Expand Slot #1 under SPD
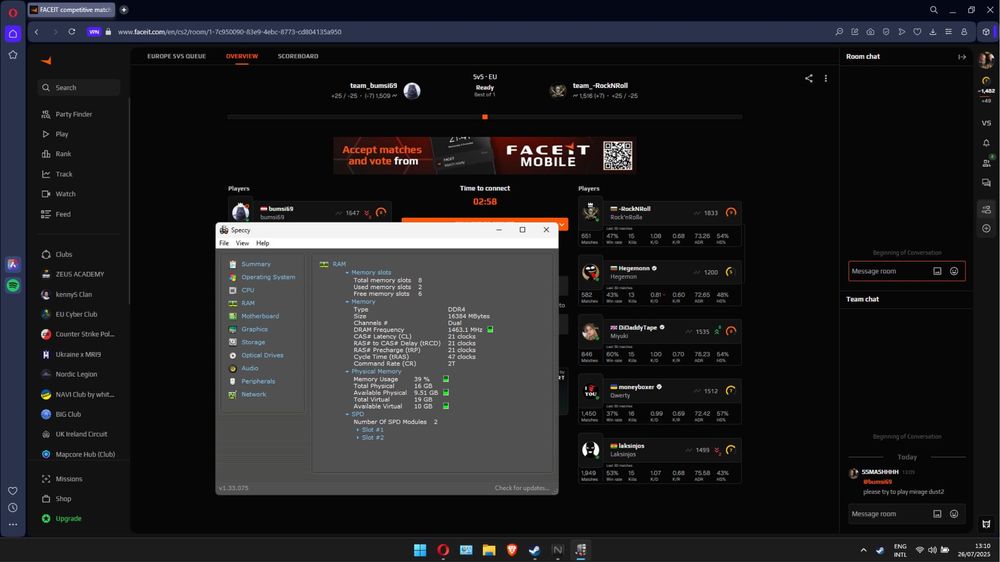 point(358,430)
